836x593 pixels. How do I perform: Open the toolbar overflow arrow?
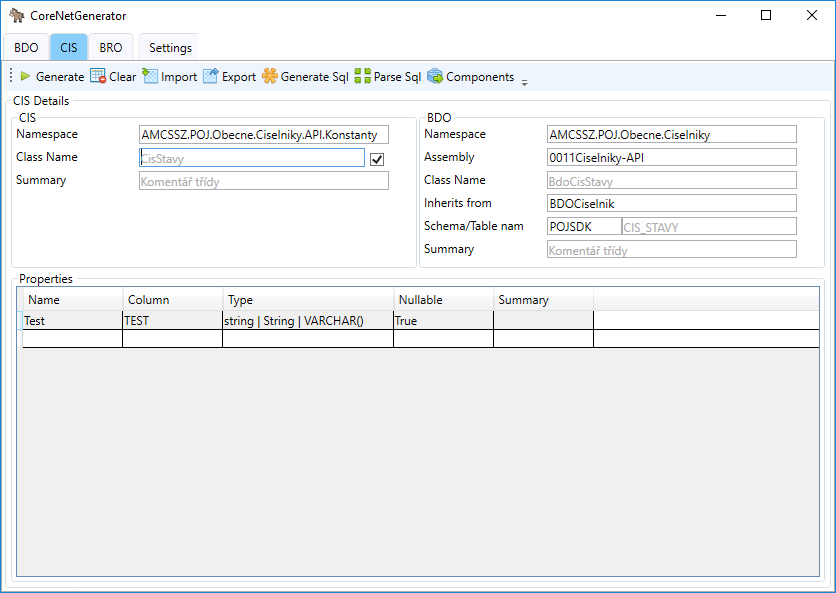525,83
